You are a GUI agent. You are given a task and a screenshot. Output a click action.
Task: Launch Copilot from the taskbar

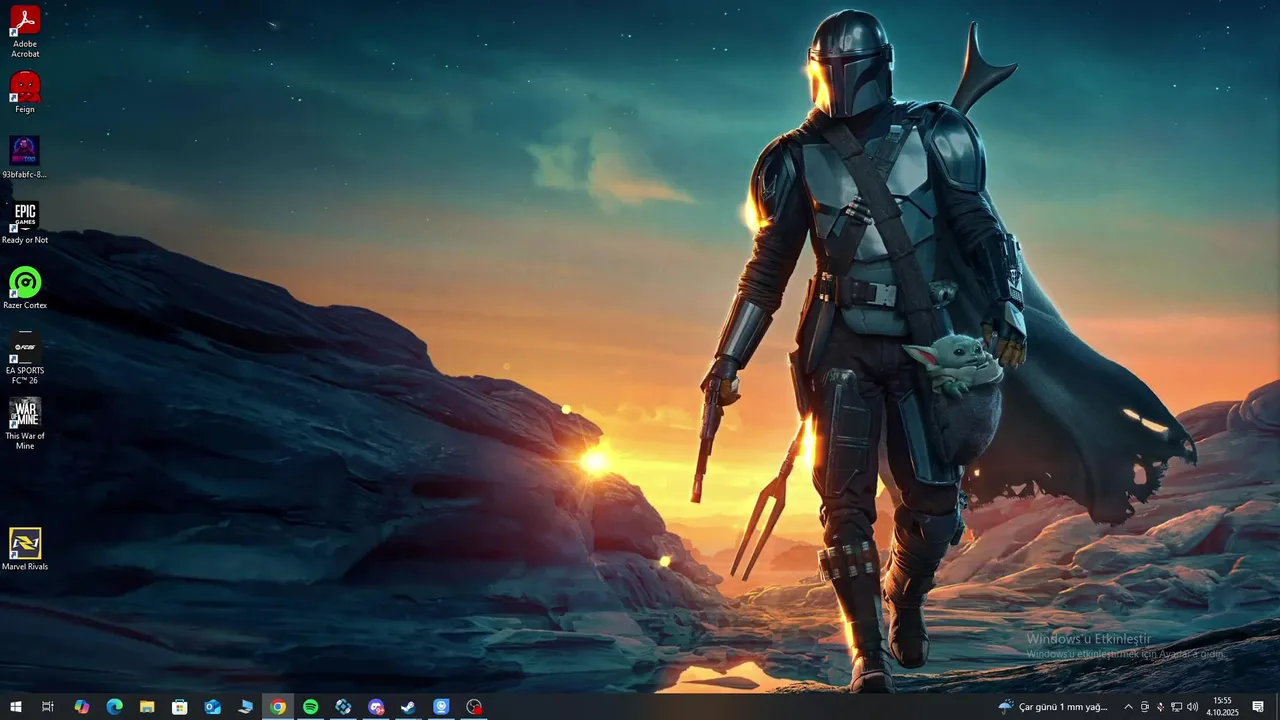tap(82, 707)
